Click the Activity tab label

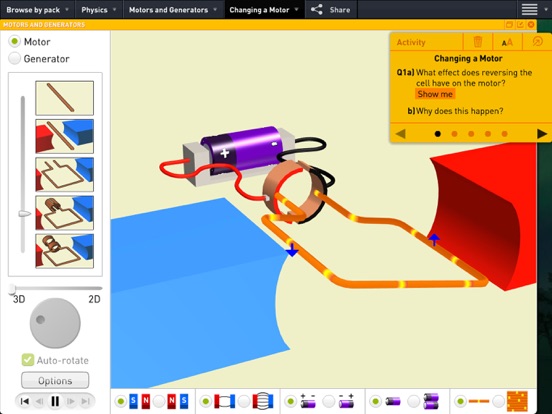[x=411, y=42]
